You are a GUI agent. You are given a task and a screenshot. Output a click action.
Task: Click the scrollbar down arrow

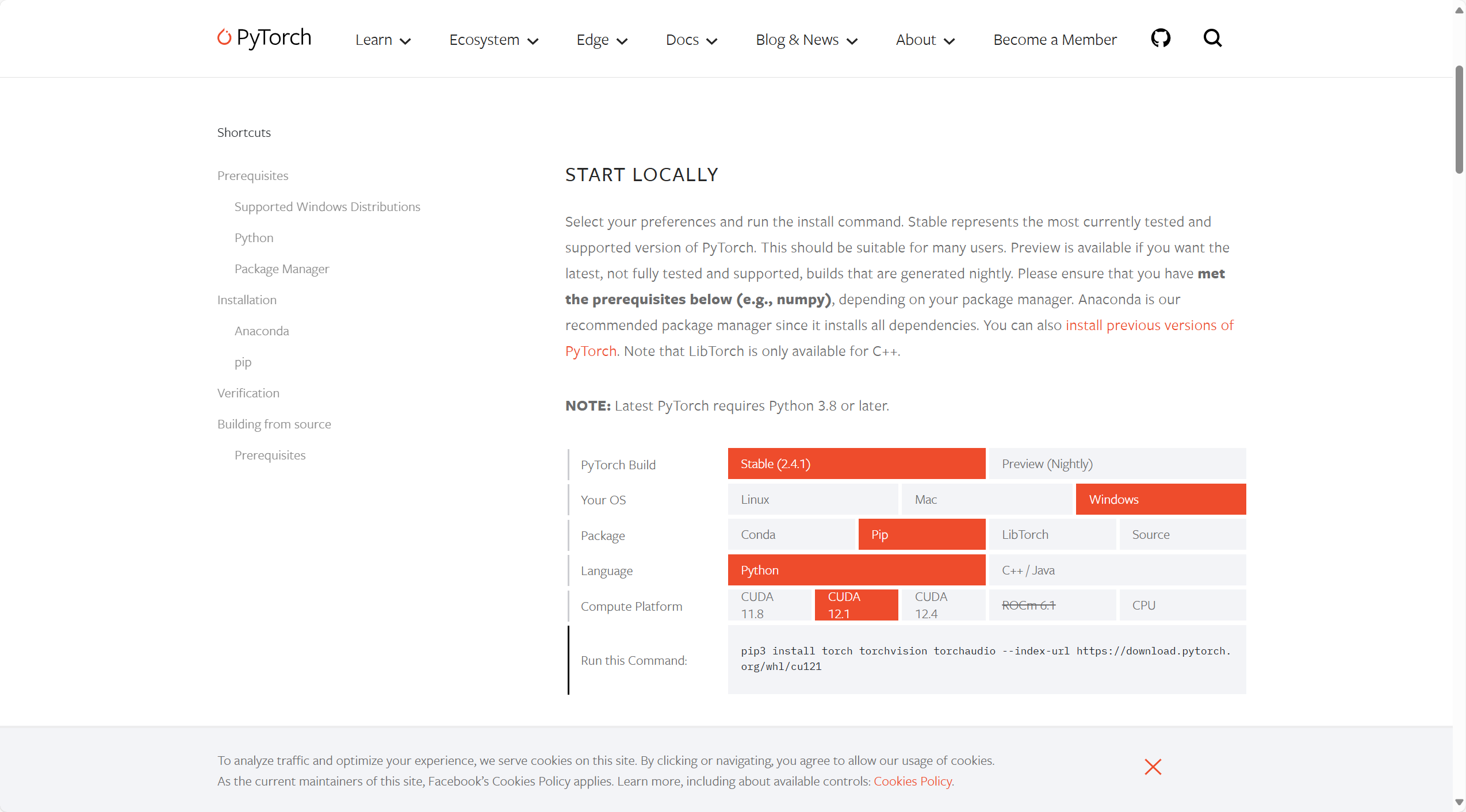[x=1459, y=802]
